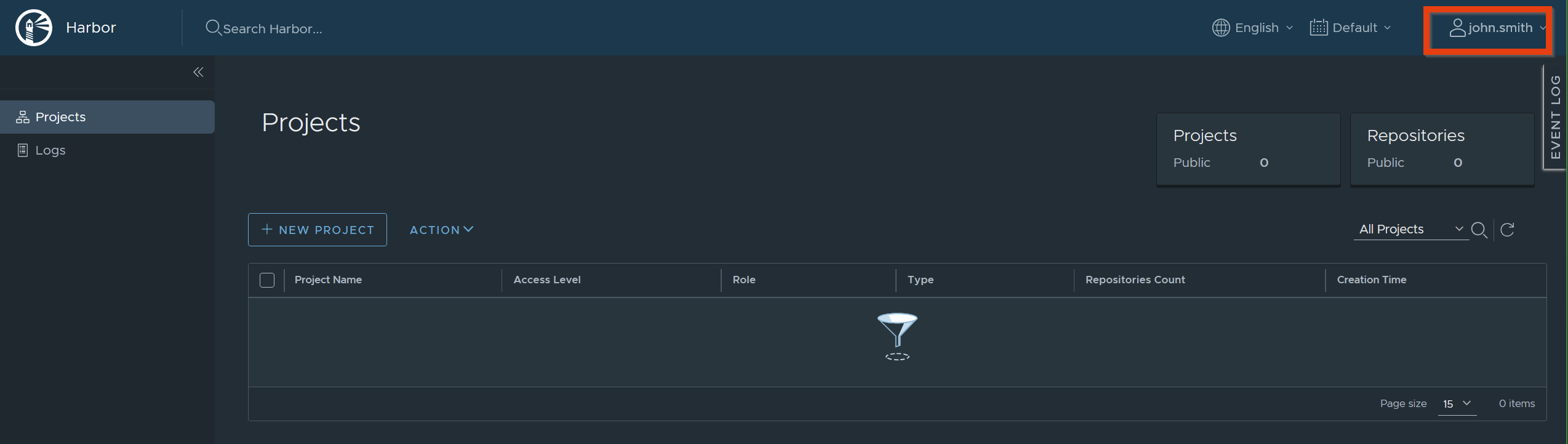Click the Harbor lighthouse logo
The image size is (1568, 444).
[x=34, y=28]
